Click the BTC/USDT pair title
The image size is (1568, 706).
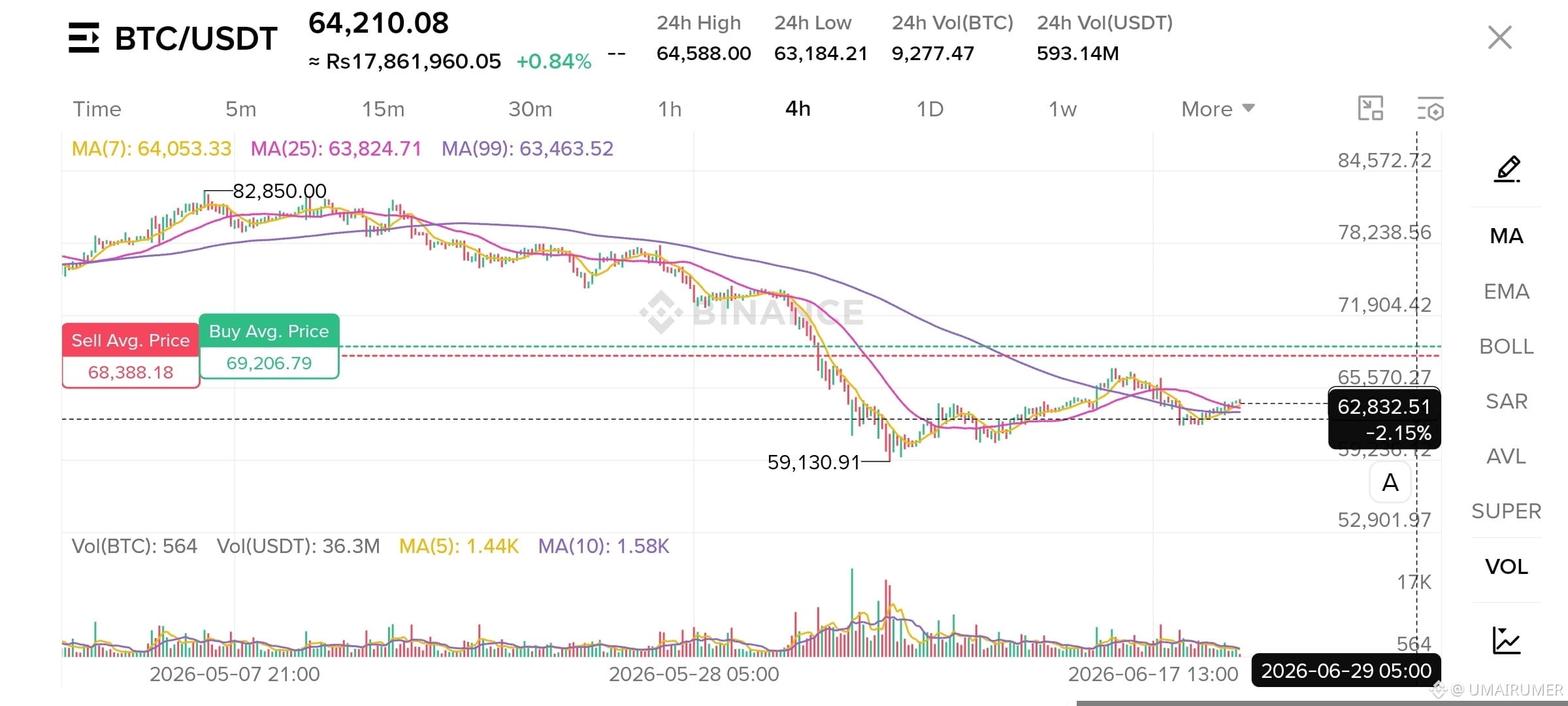(x=196, y=39)
